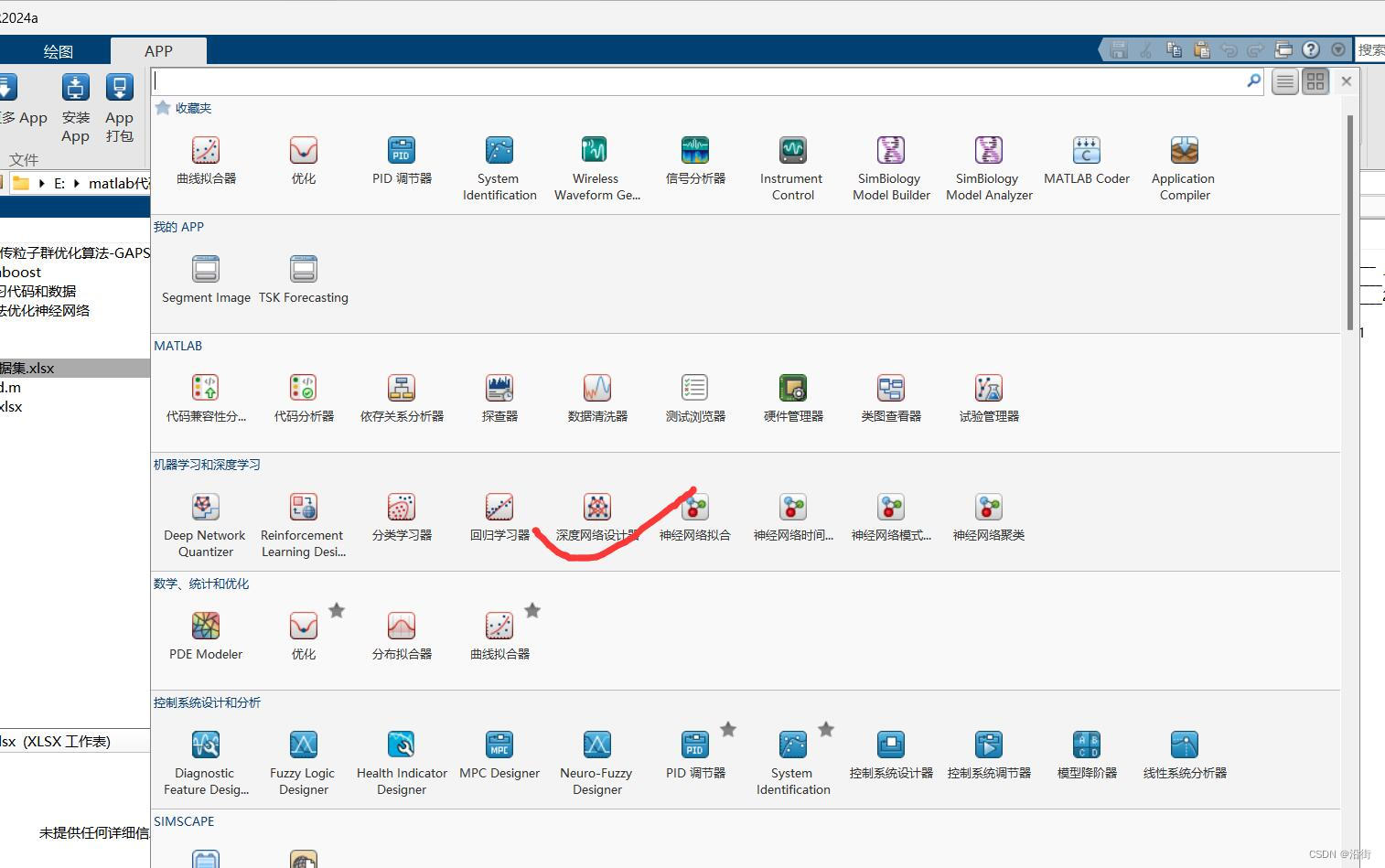Launch the PID 调节器 favorite app
This screenshot has height=868, width=1385.
click(x=402, y=161)
